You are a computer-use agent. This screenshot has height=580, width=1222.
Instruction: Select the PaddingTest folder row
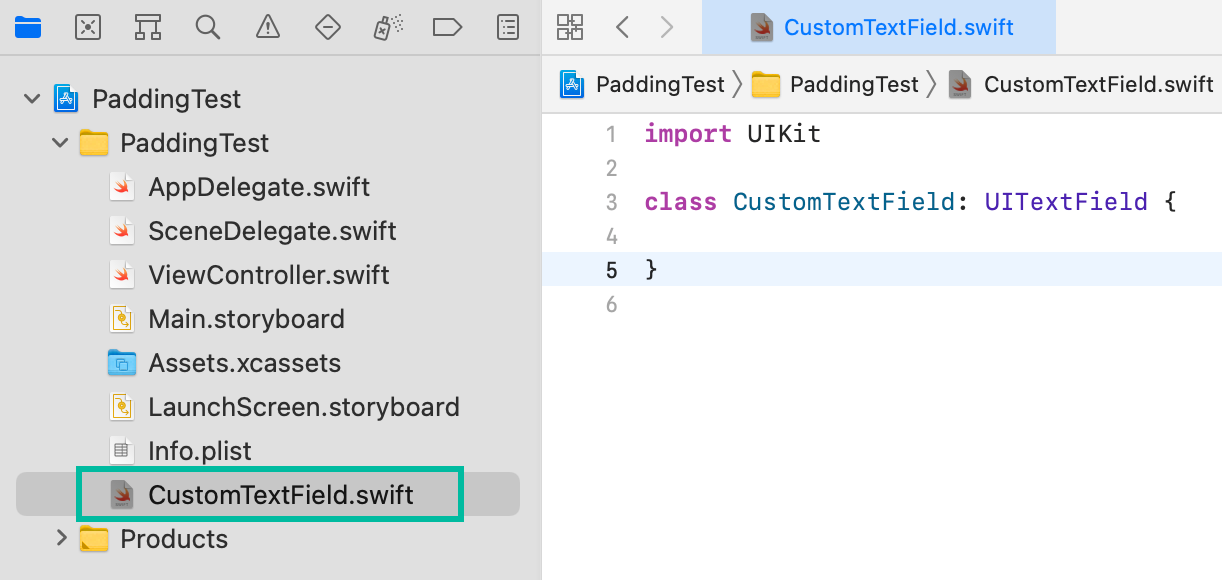coord(194,143)
